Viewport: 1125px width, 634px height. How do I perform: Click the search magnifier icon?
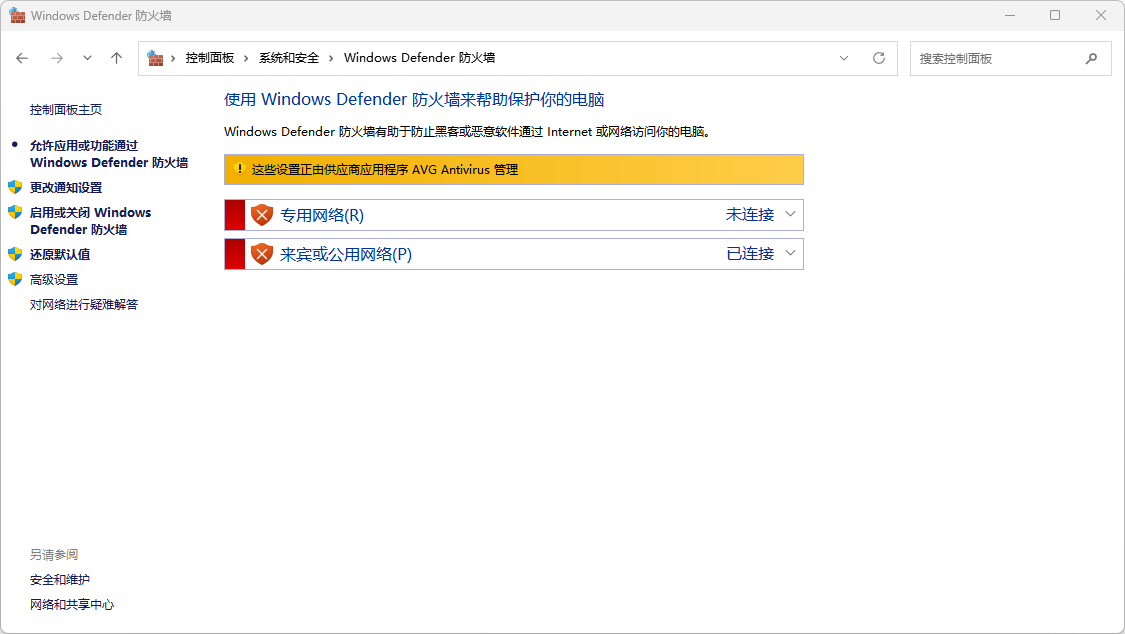[x=1091, y=58]
